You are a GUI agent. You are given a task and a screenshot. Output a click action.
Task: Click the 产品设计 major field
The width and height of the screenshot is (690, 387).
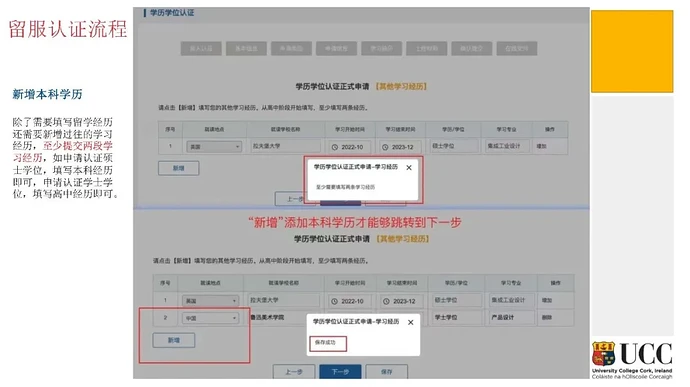click(511, 317)
